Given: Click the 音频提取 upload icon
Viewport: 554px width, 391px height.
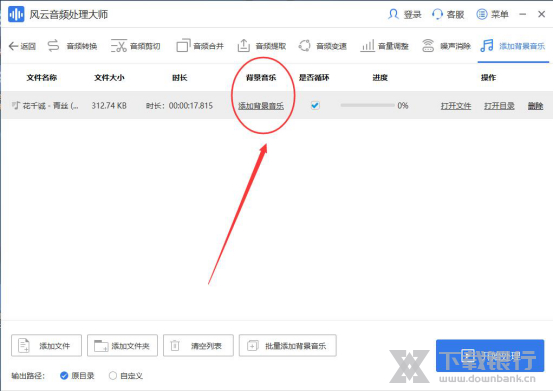Looking at the screenshot, I should [x=244, y=46].
